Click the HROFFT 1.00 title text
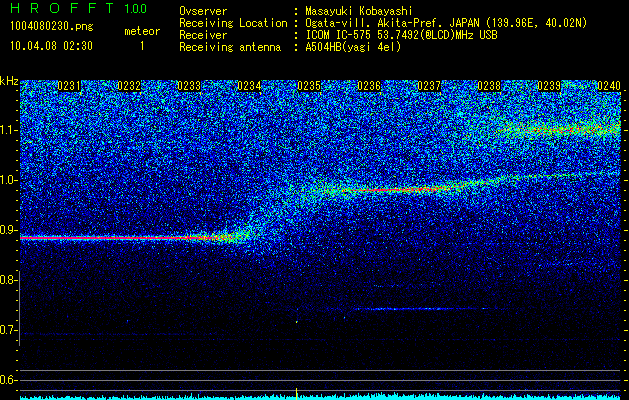The width and height of the screenshot is (629, 400). (78, 8)
